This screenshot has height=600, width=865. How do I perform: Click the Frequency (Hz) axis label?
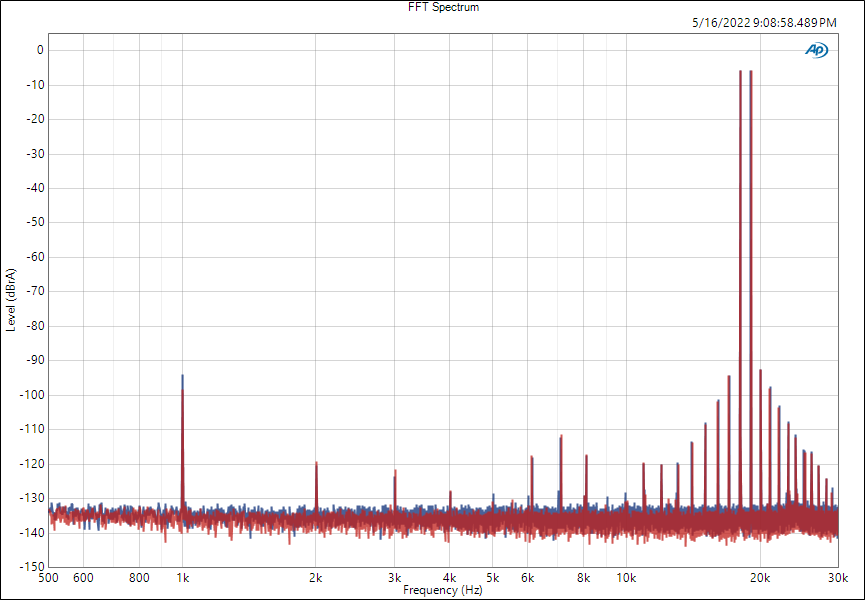443,590
